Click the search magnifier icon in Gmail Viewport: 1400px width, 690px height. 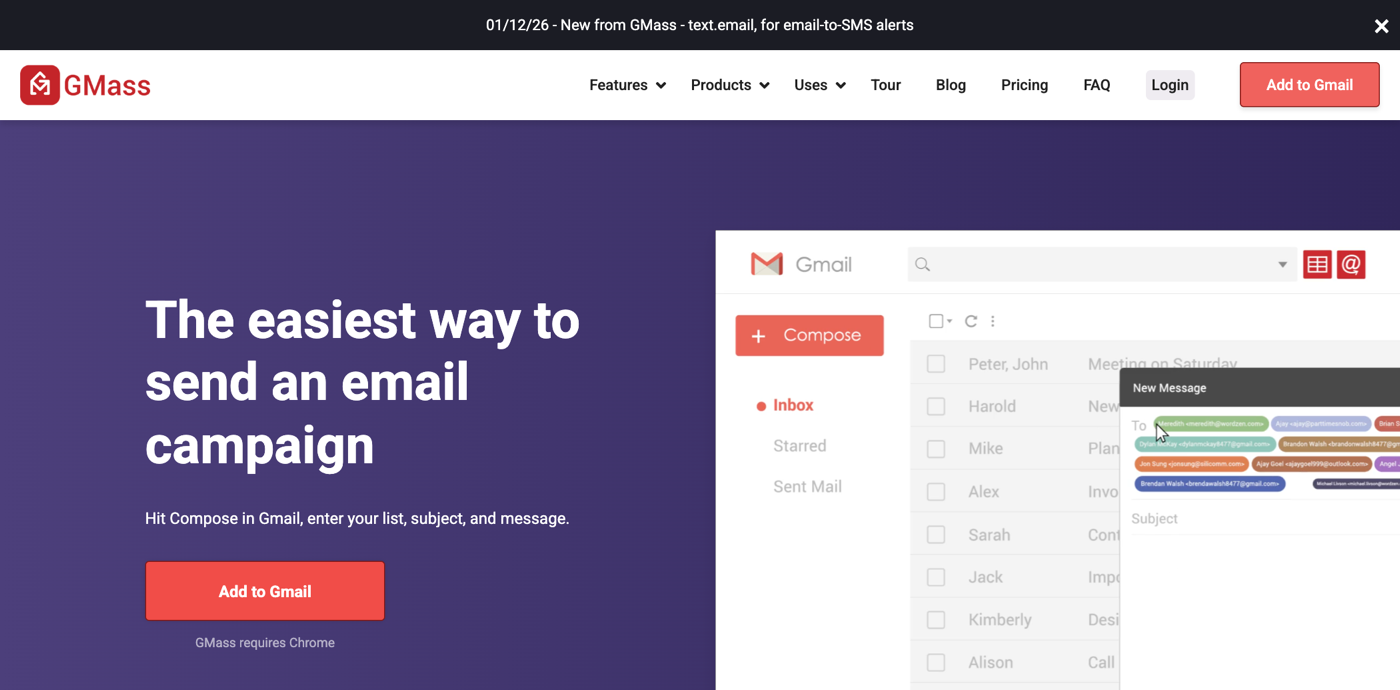click(x=922, y=265)
